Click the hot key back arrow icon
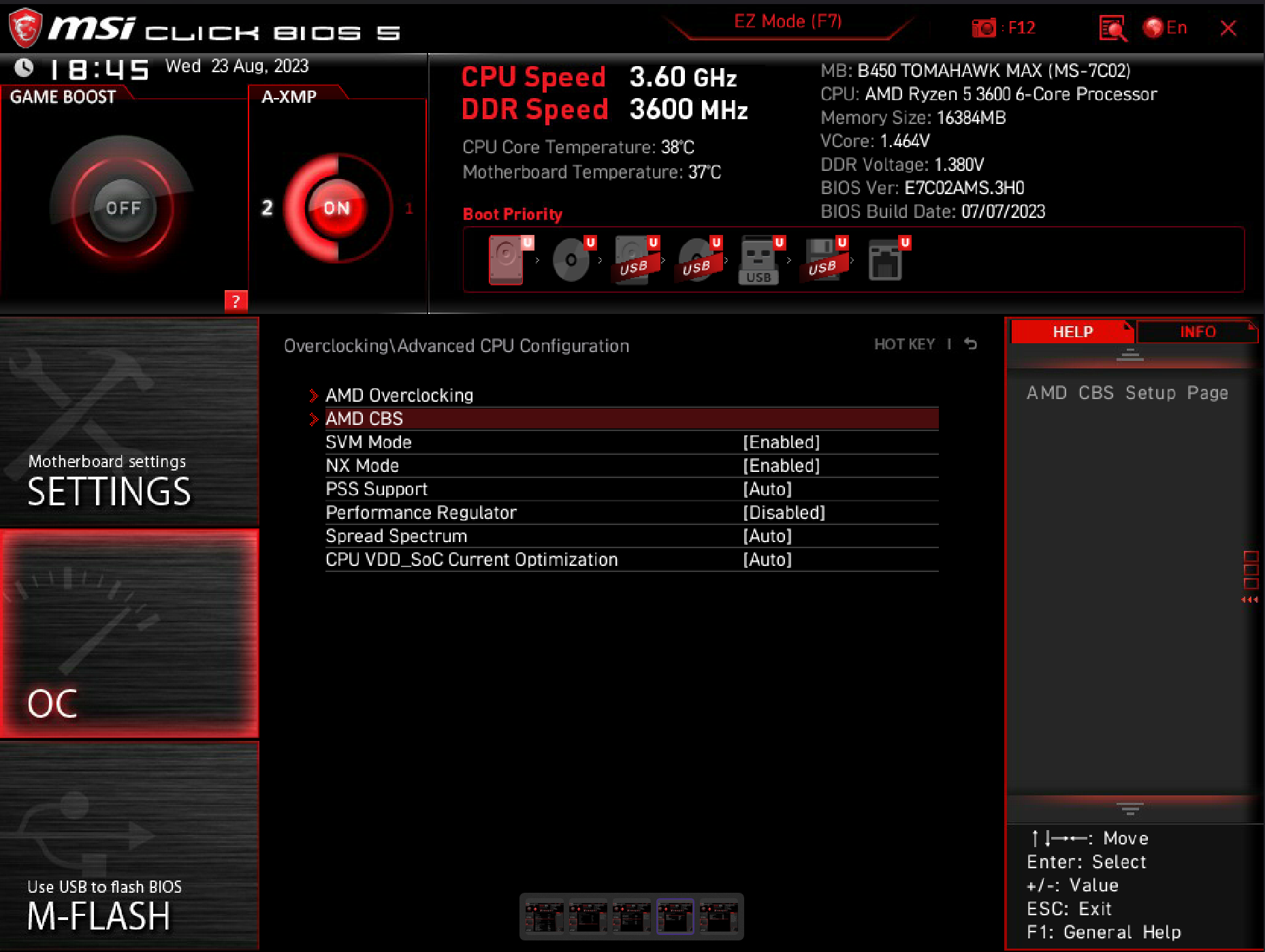This screenshot has height=952, width=1265. tap(971, 344)
